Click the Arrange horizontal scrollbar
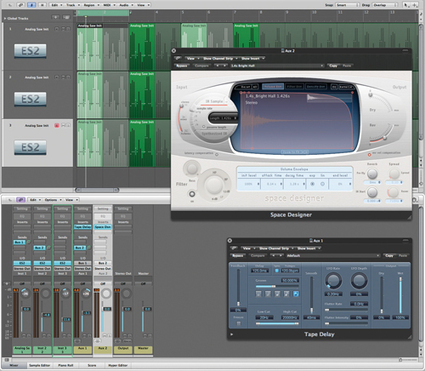The width and height of the screenshot is (425, 371). pyautogui.click(x=97, y=190)
